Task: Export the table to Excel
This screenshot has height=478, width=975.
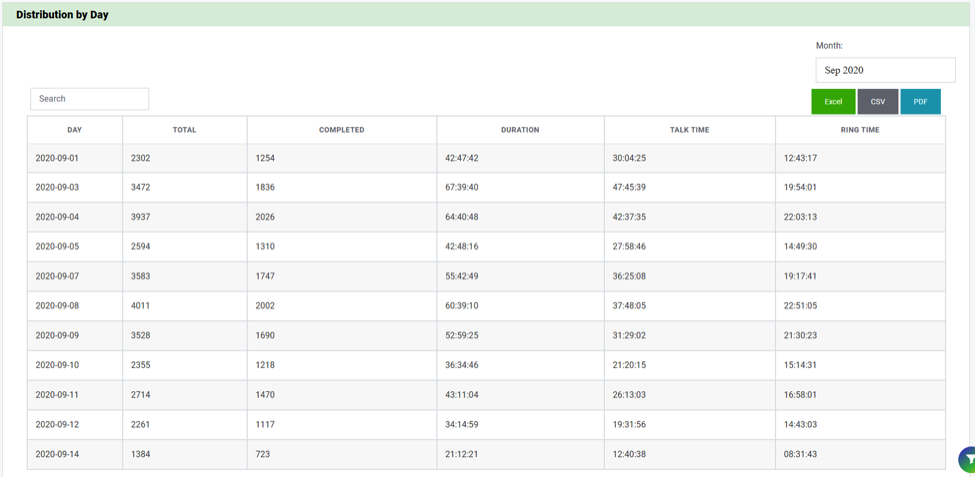Action: coord(833,101)
